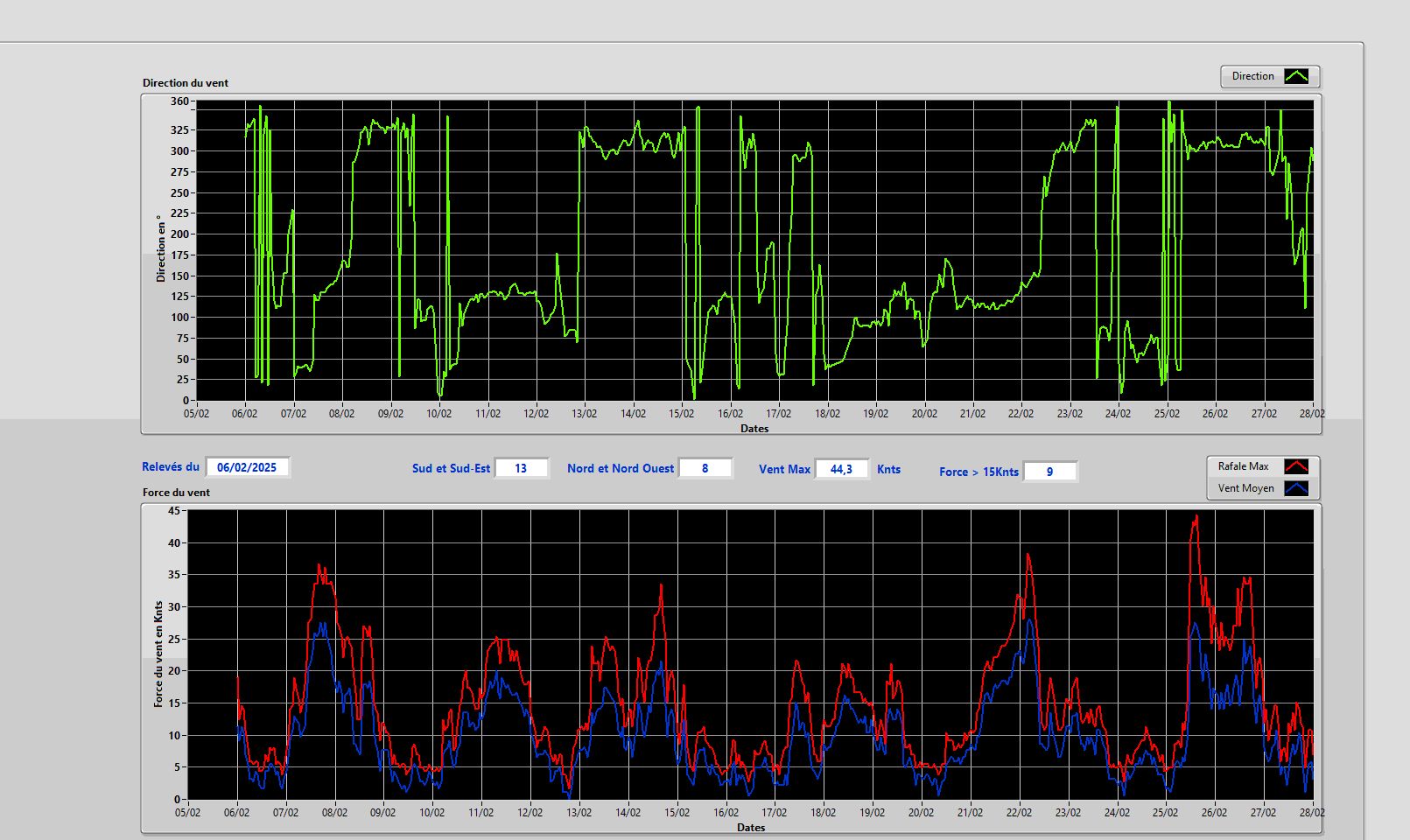Click the 5 tick on force axis

coord(177,767)
